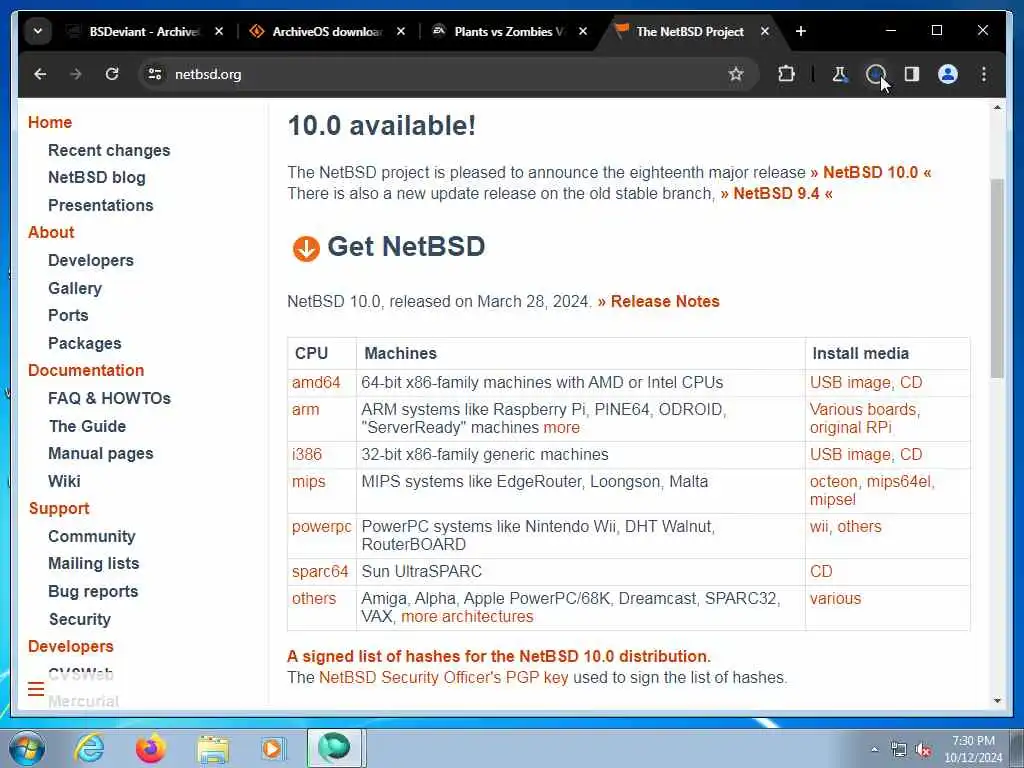Open Chrome Labs flask icon
This screenshot has width=1024, height=768.
(x=840, y=74)
